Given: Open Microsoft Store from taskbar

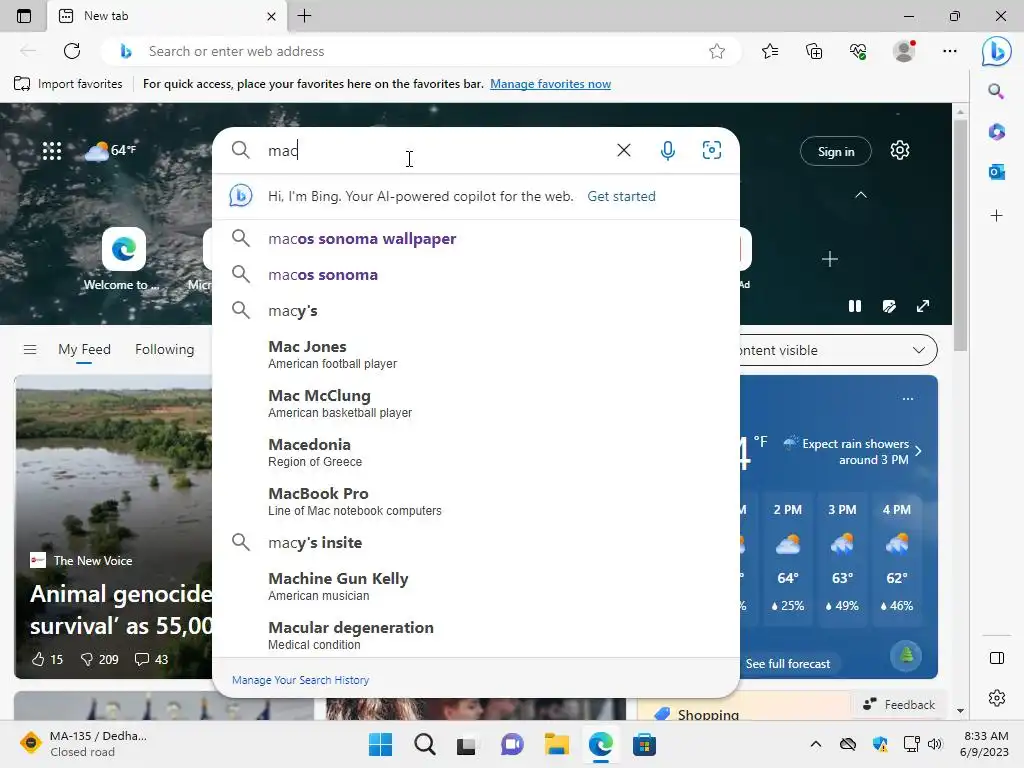Looking at the screenshot, I should pos(644,744).
